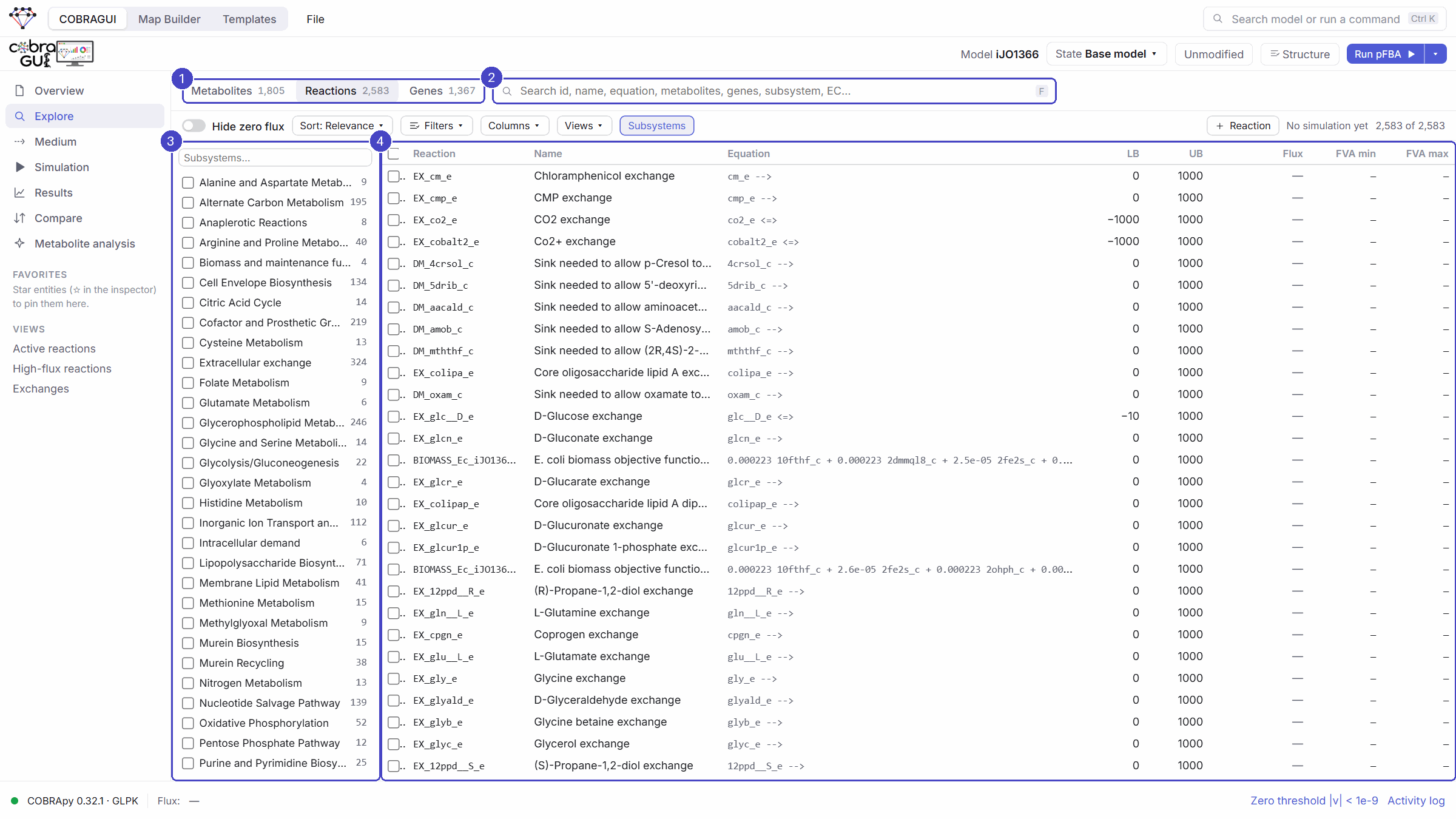Screen dimensions: 1456x819
Task: Open the Templates tab
Action: (x=249, y=19)
